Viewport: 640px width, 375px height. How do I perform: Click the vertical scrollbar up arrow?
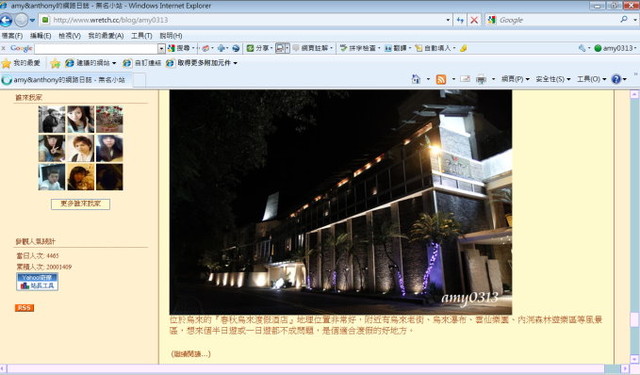[634, 94]
